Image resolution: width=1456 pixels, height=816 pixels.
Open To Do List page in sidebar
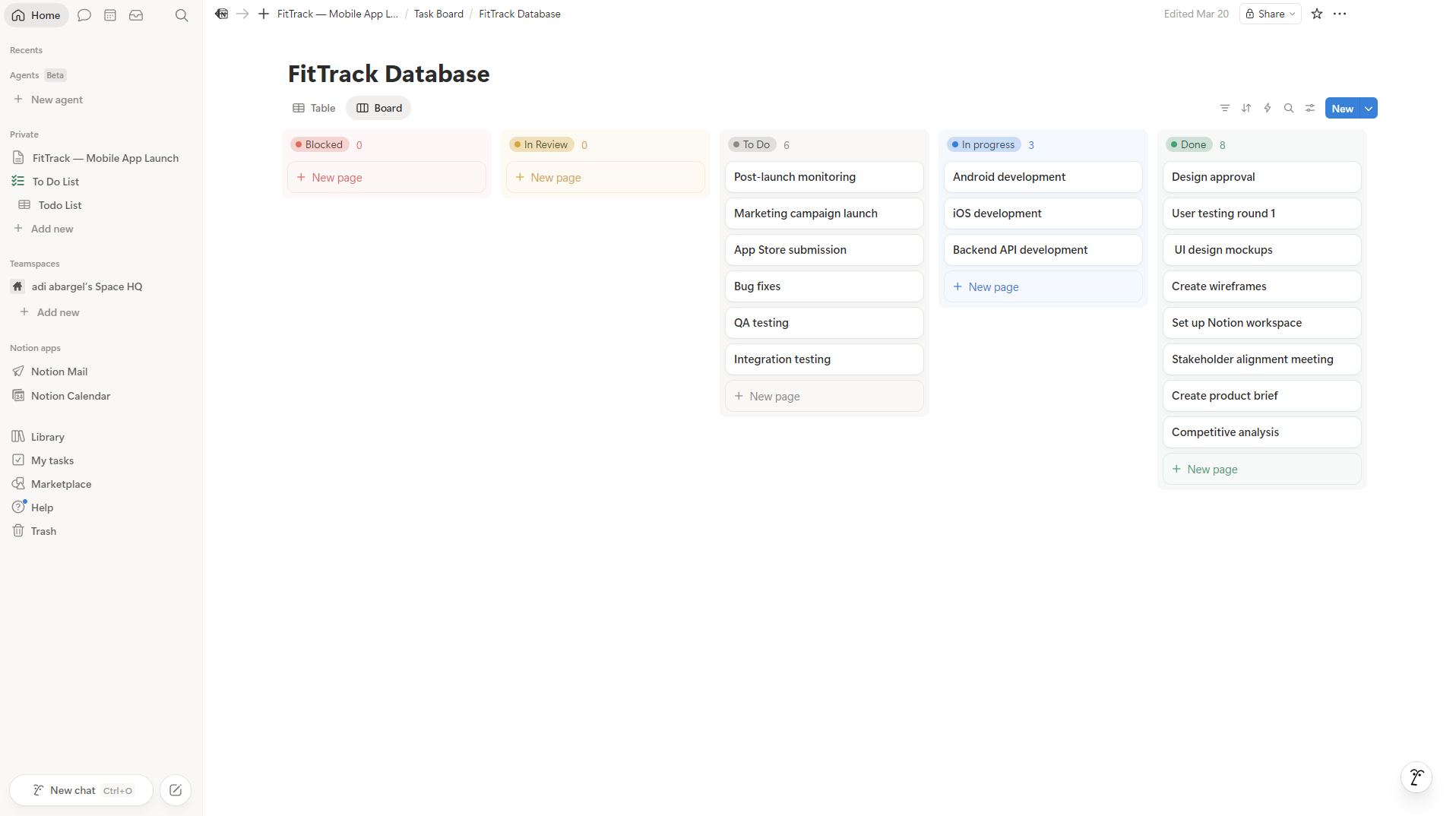[55, 182]
